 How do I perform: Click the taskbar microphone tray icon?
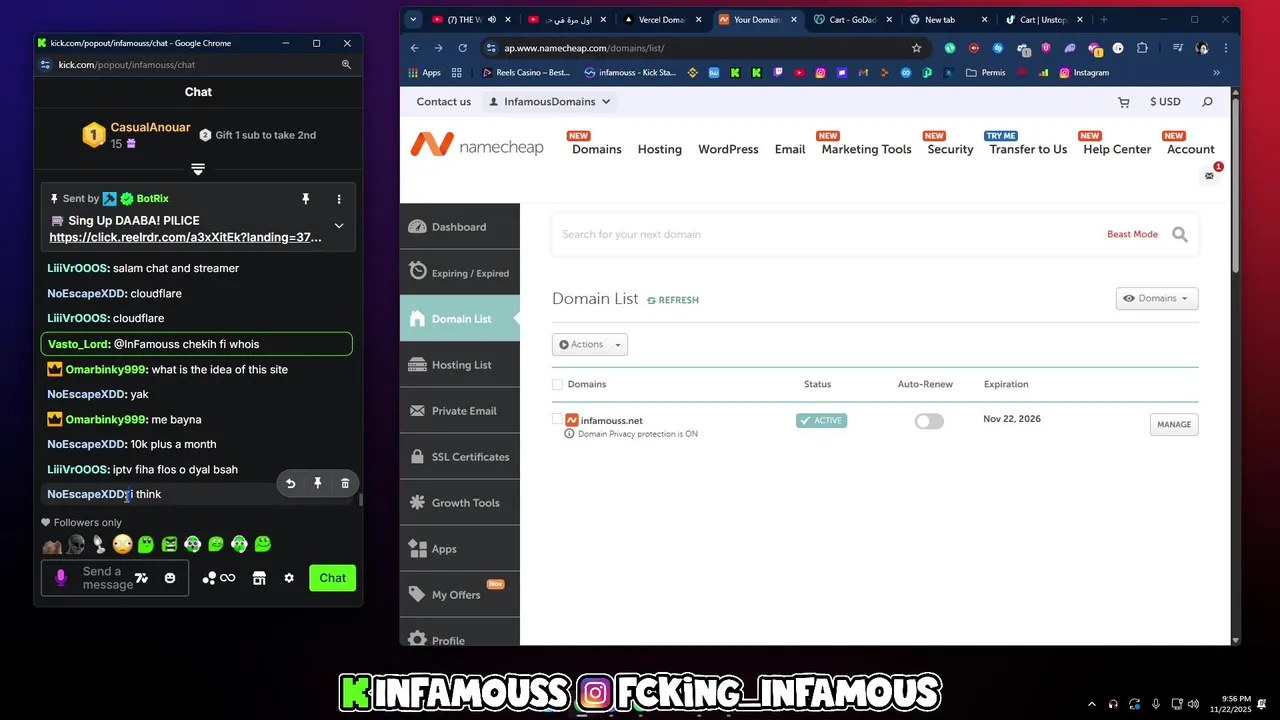point(1156,703)
